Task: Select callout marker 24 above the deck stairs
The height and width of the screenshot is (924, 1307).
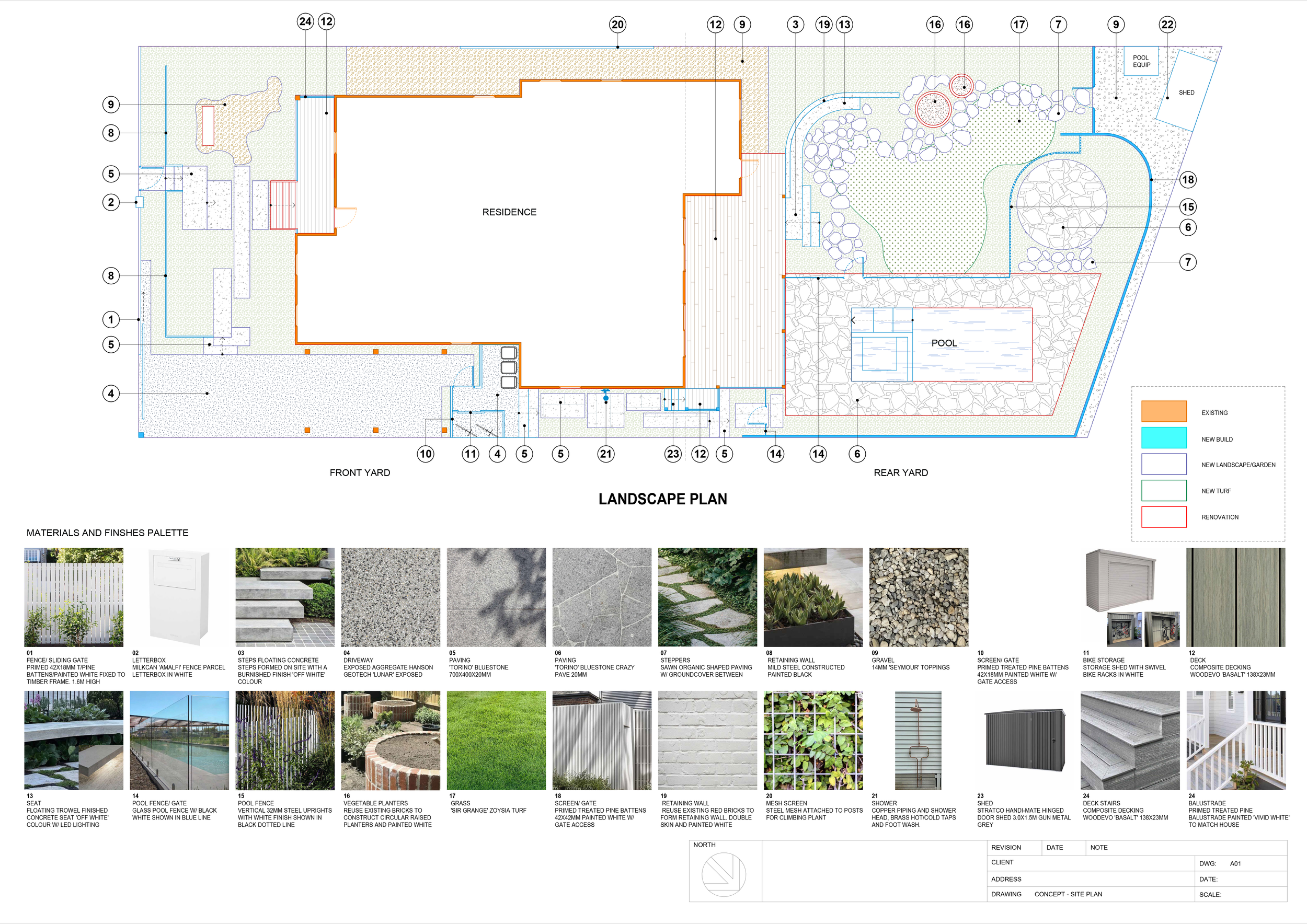Action: 305,21
